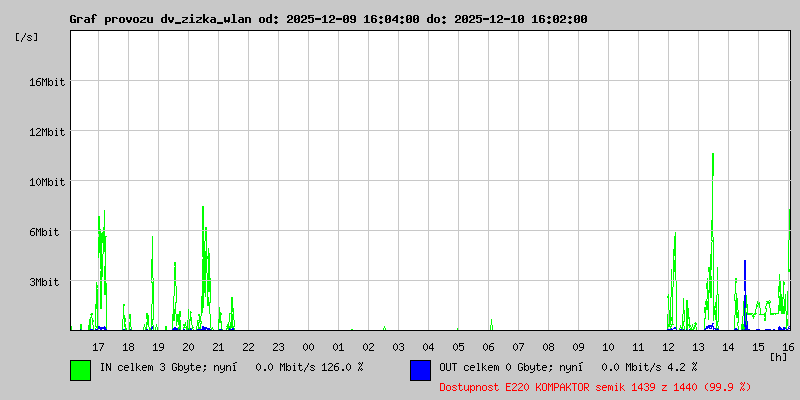Click the '23' hour label on x-axis

pyautogui.click(x=279, y=347)
